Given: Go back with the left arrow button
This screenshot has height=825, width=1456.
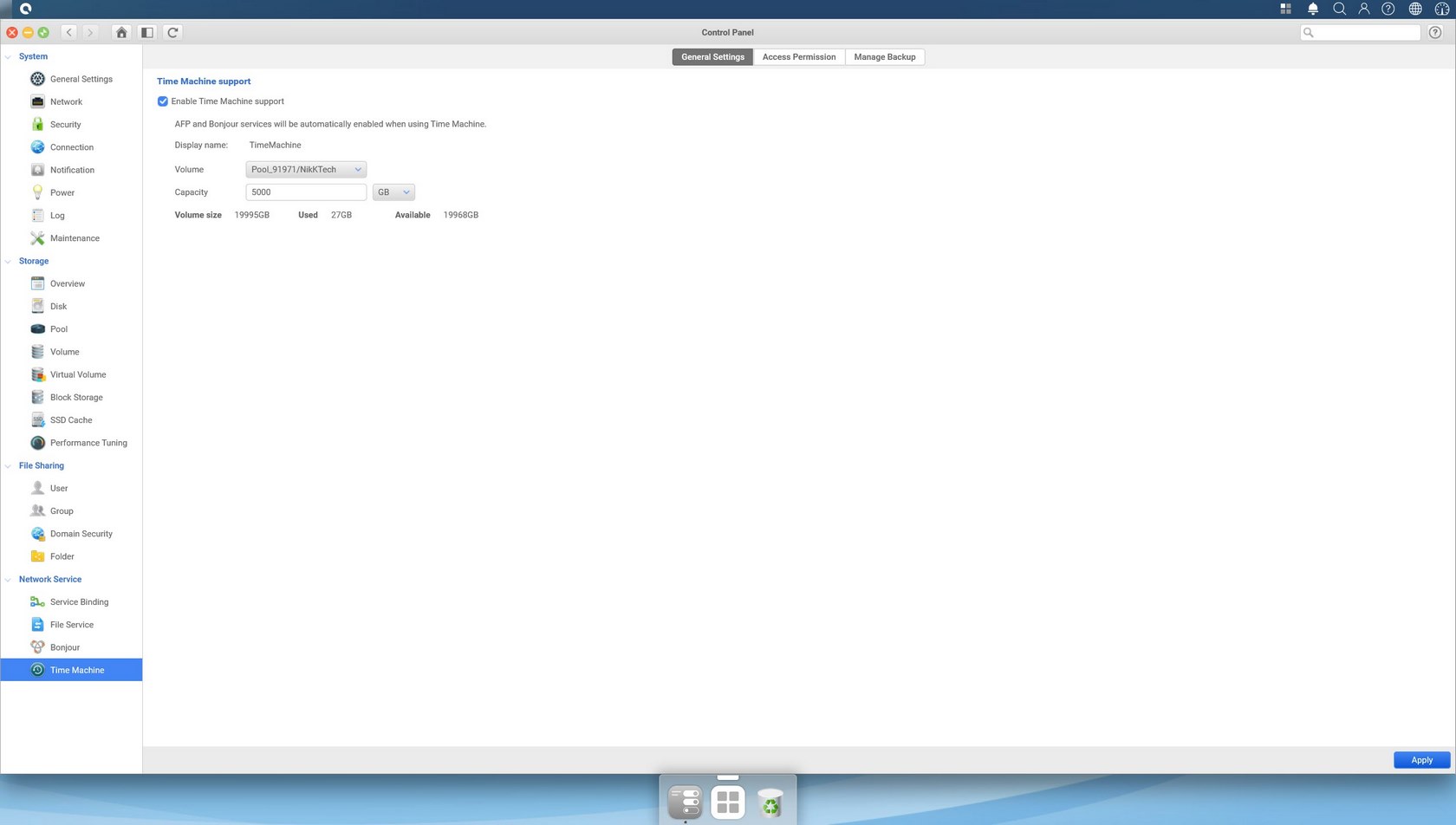Looking at the screenshot, I should pyautogui.click(x=68, y=32).
